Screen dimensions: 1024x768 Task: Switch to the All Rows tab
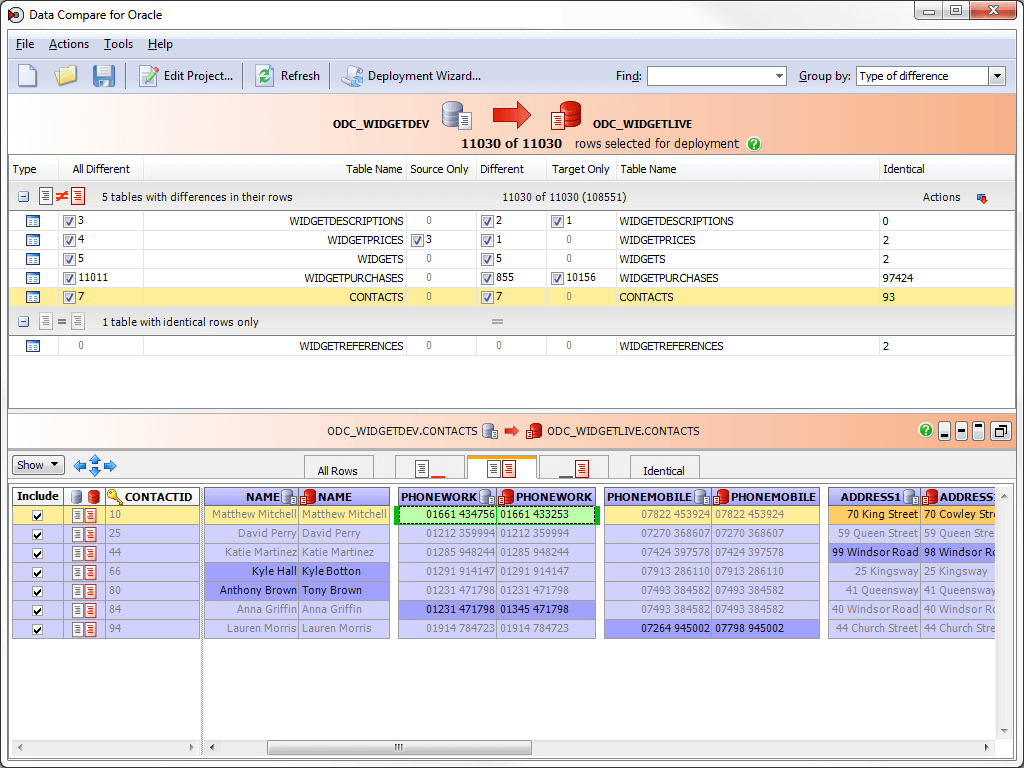339,467
